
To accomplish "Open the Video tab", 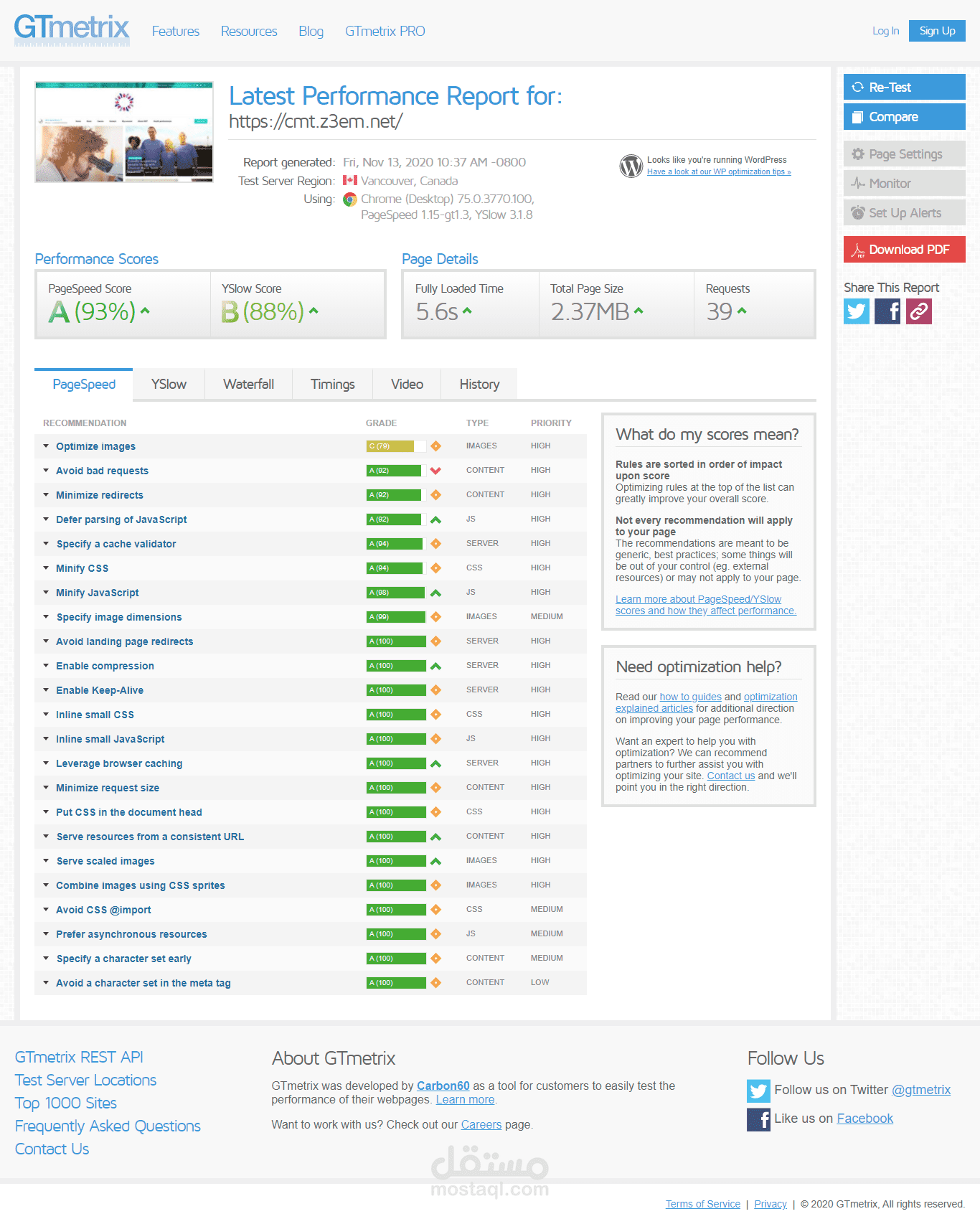I will [407, 385].
